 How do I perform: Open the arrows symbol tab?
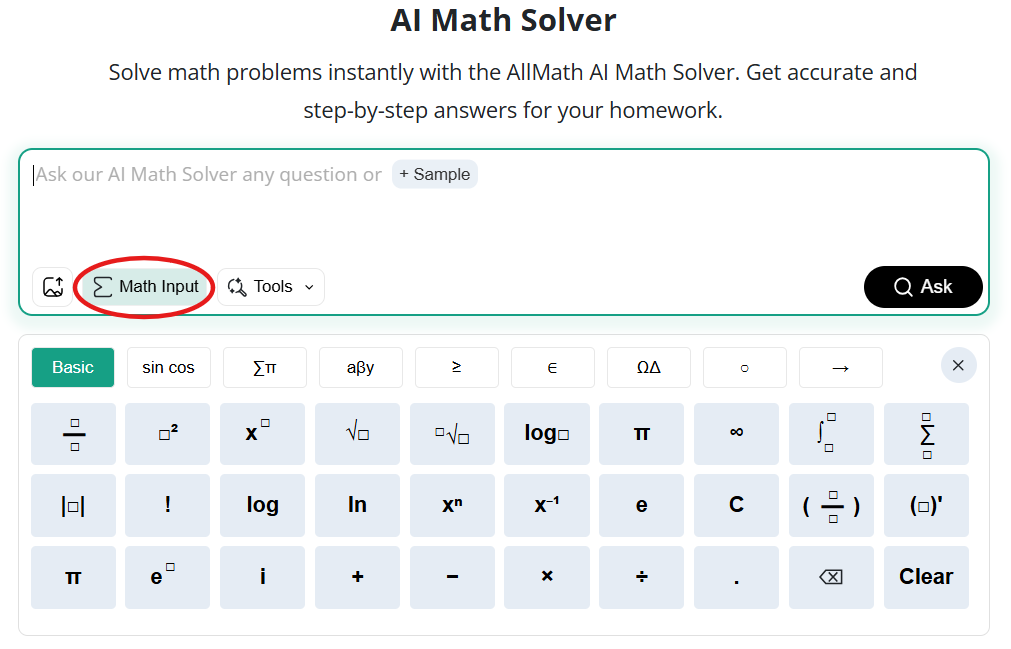click(840, 367)
